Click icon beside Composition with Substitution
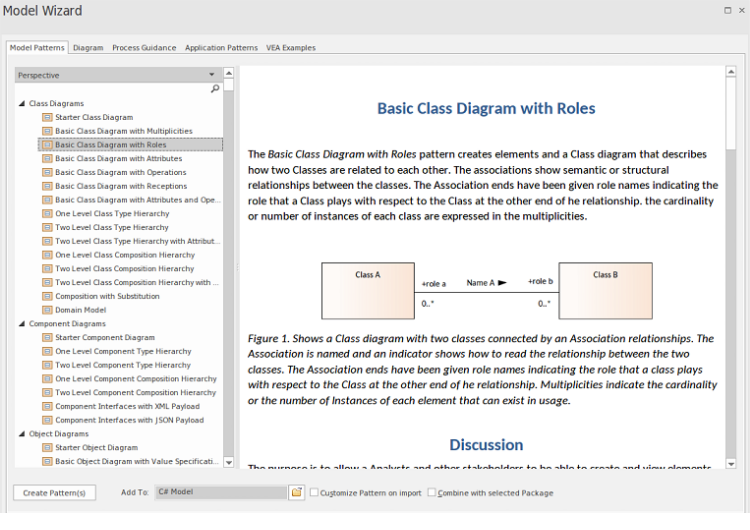Screen dimensions: 750x530 coord(47,296)
